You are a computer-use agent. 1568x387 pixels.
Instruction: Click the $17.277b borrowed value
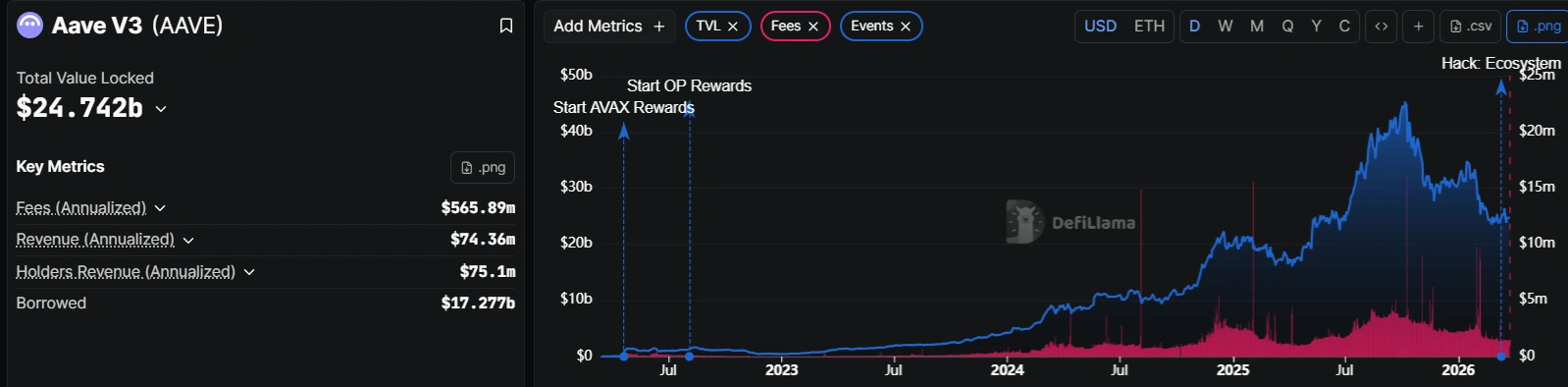coord(478,304)
